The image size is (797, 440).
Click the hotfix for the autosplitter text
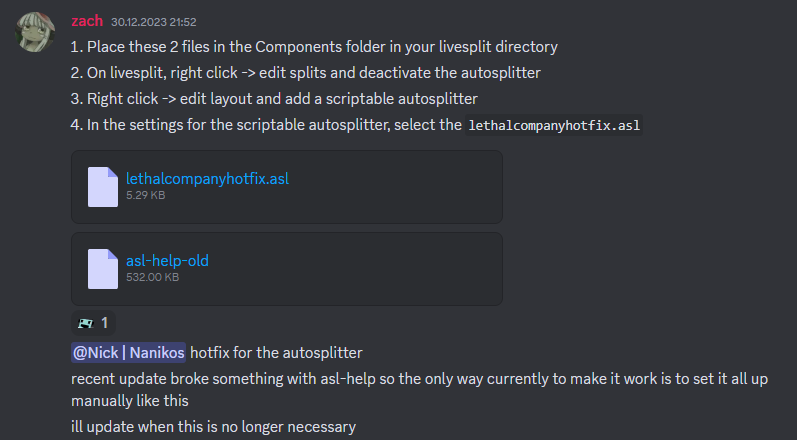[277, 353]
